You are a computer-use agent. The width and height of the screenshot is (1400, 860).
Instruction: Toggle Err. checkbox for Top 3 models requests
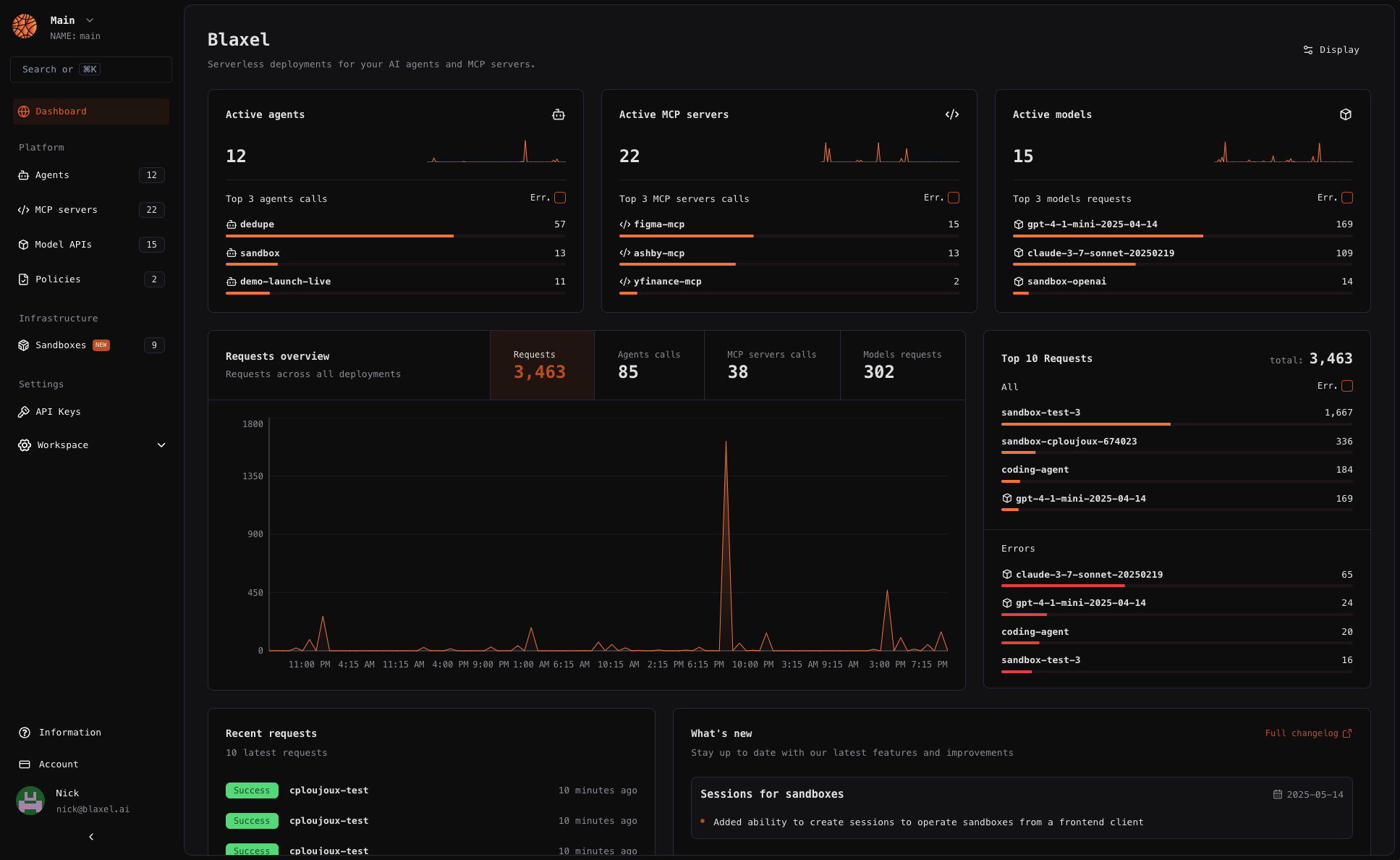tap(1347, 198)
